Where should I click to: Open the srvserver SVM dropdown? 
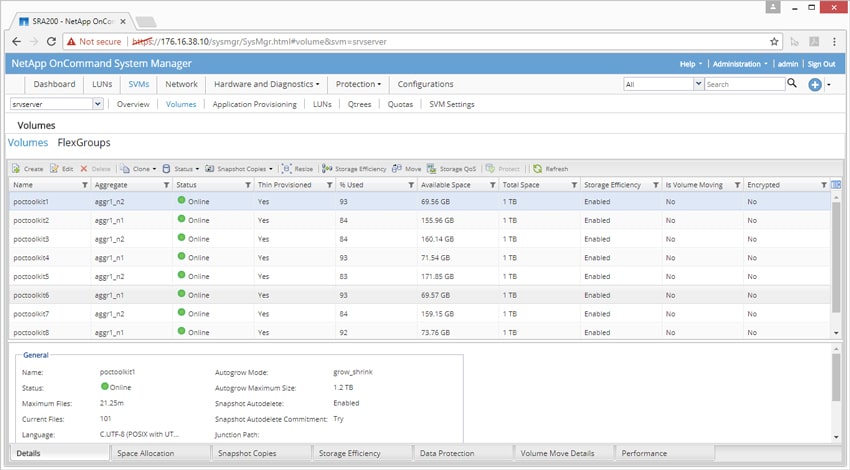98,104
